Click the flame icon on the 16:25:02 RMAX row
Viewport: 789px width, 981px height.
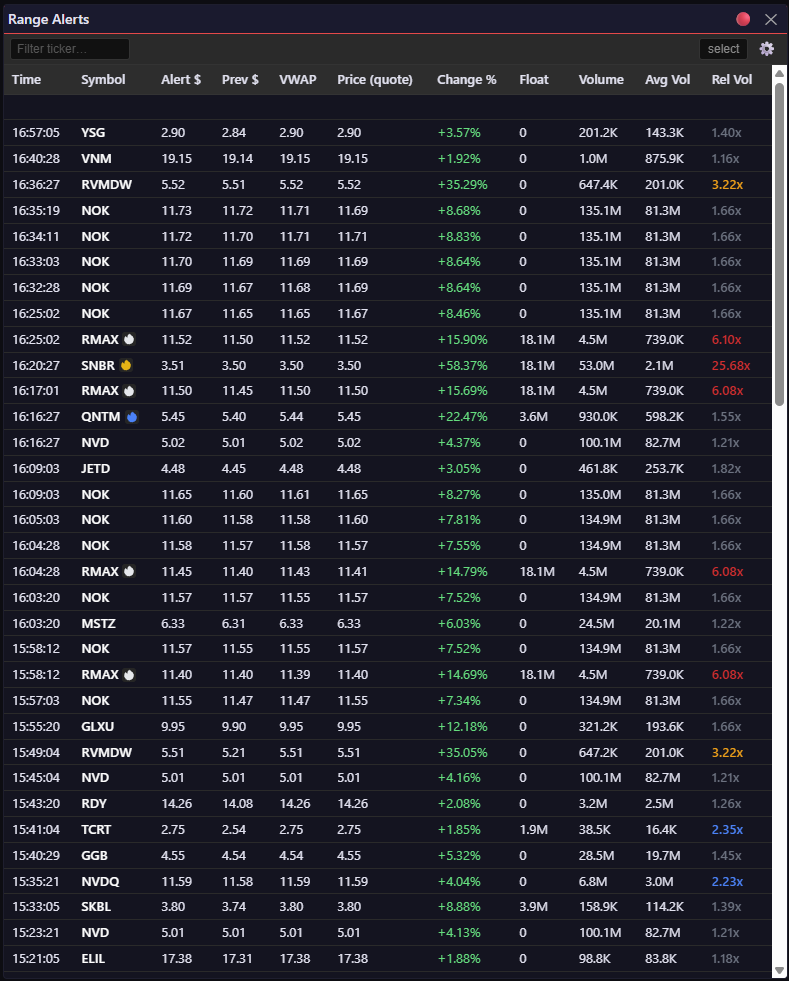pos(128,339)
